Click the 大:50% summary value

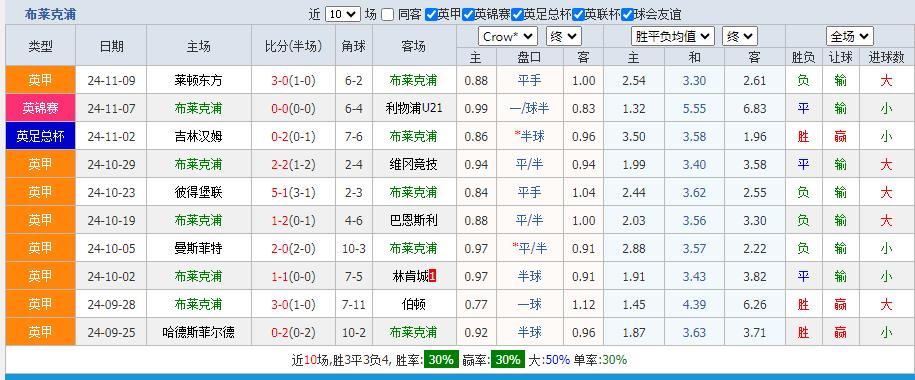(x=549, y=360)
